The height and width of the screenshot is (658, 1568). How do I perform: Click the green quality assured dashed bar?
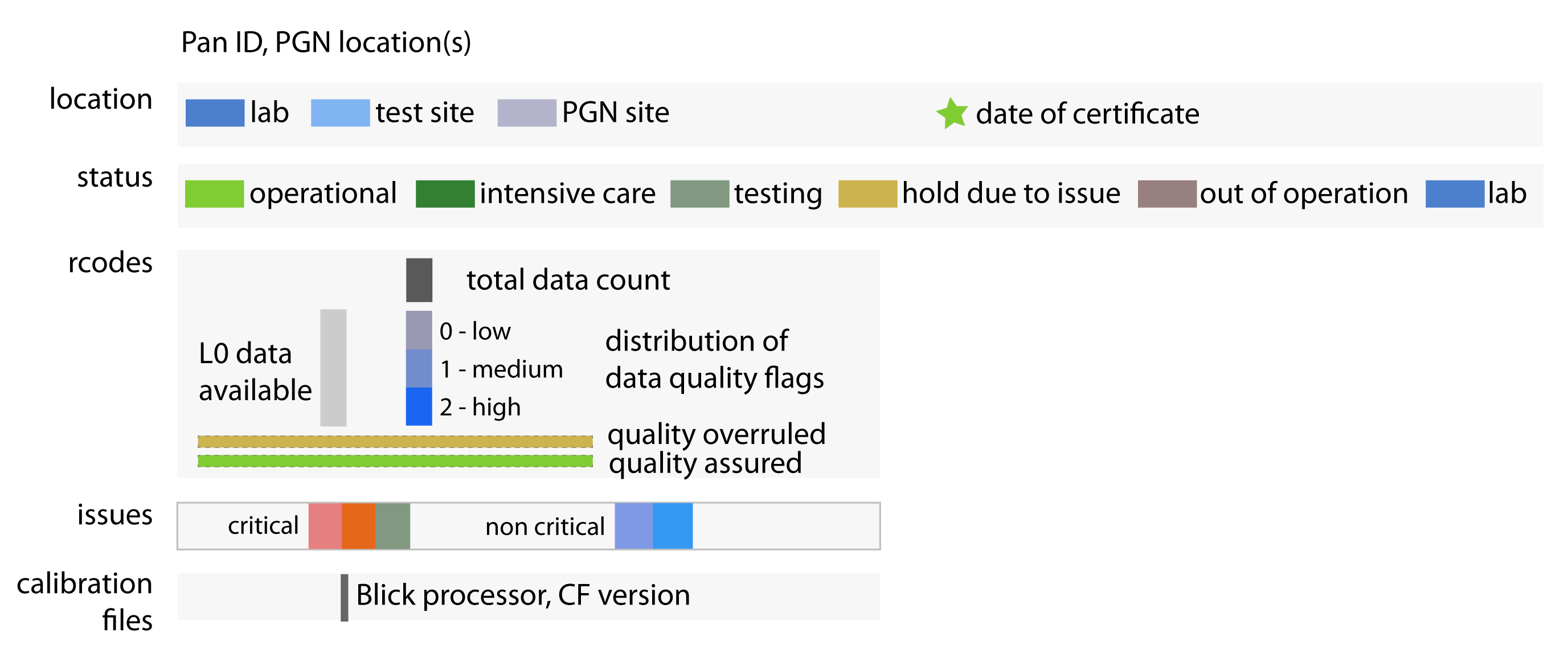pyautogui.click(x=395, y=462)
